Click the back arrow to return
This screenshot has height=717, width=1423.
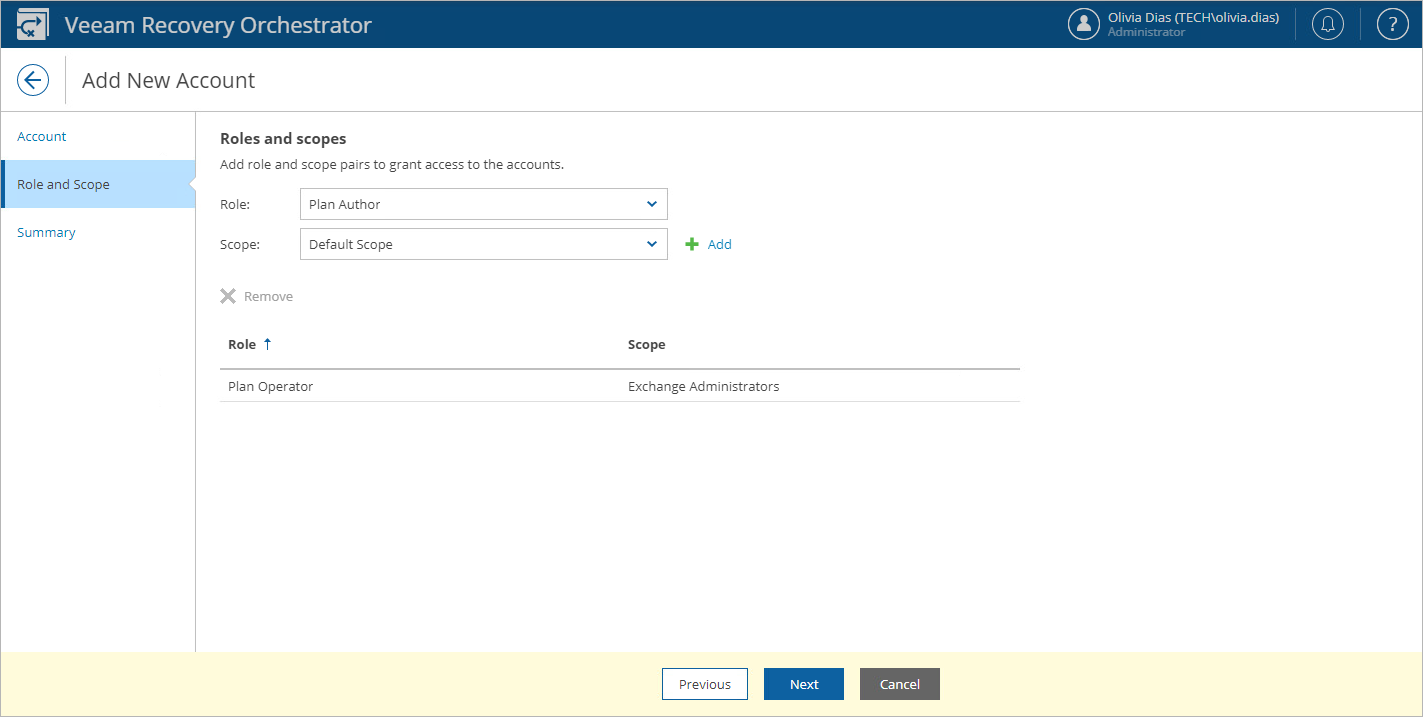pyautogui.click(x=31, y=79)
